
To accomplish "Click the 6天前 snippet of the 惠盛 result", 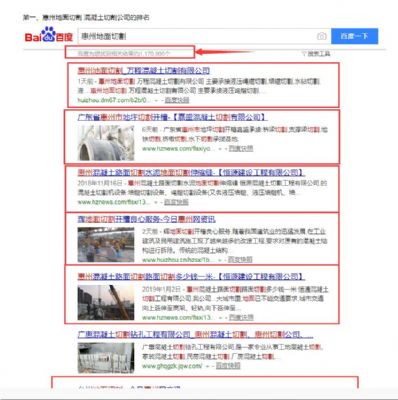I will [235, 134].
